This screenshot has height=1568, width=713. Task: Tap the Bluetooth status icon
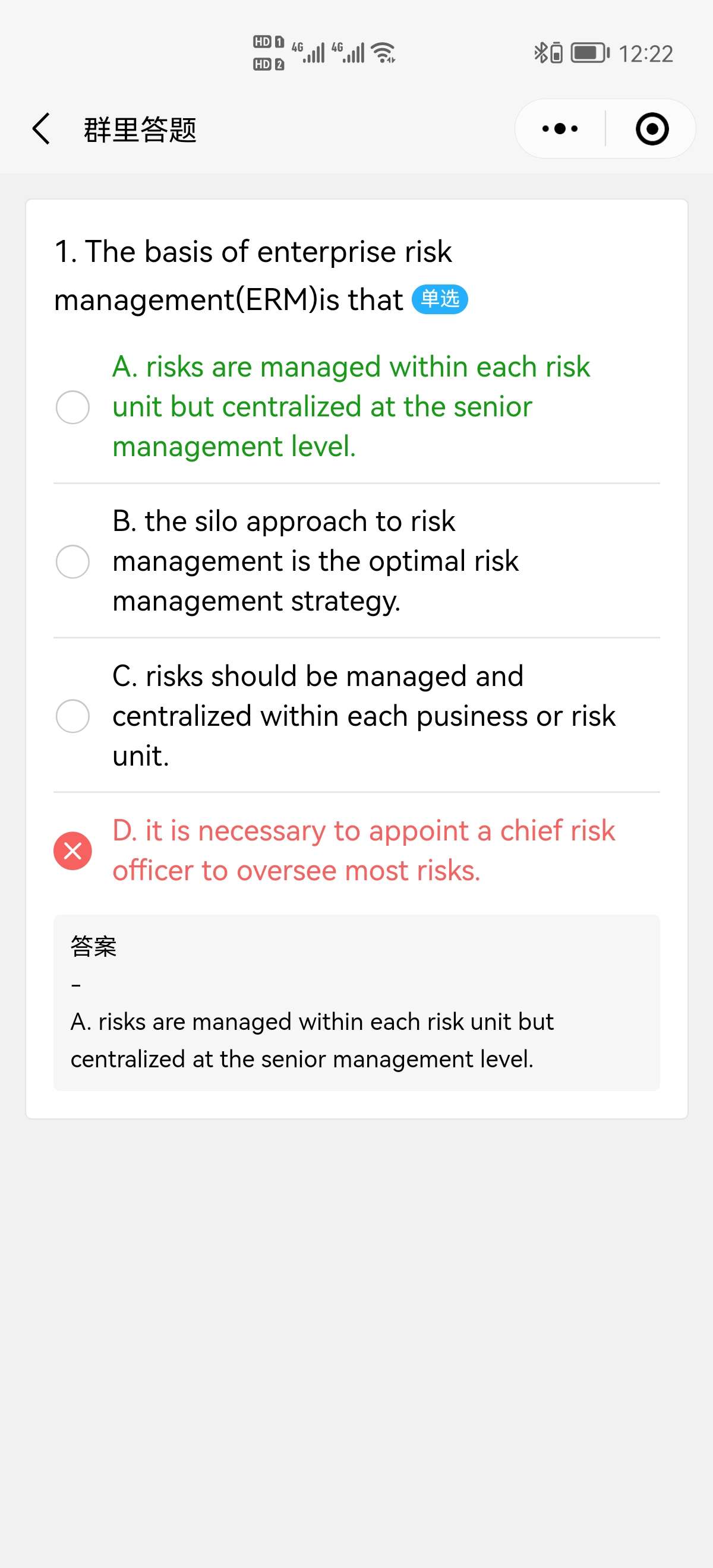click(540, 53)
